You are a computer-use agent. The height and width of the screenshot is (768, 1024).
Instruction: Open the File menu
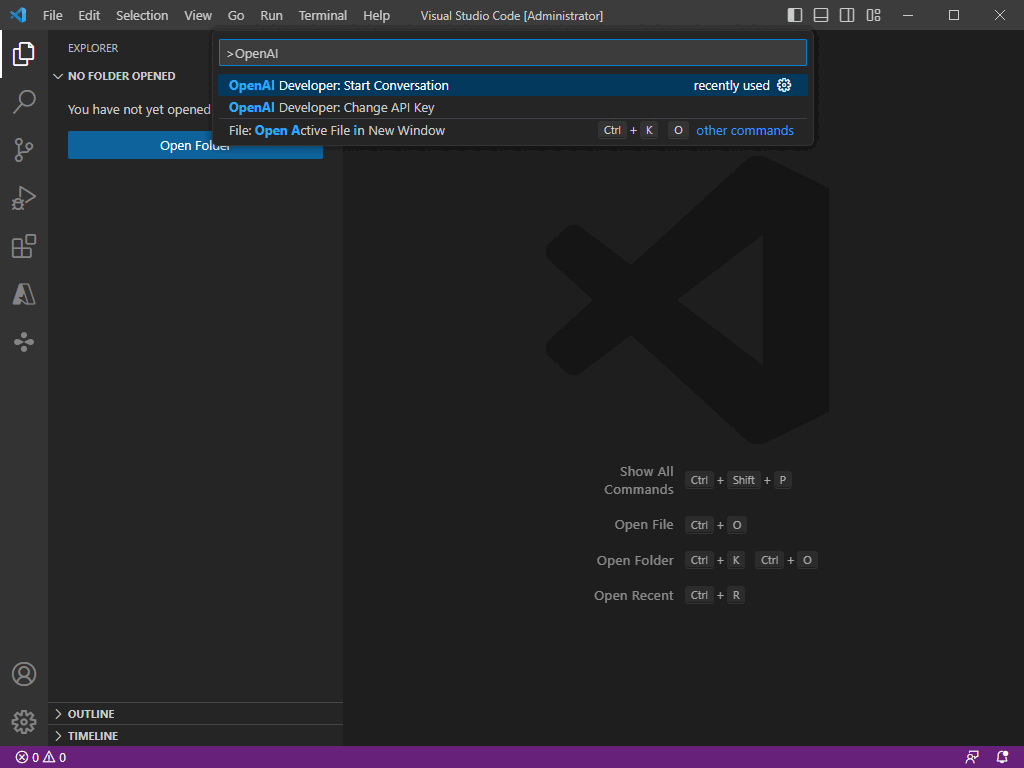tap(53, 15)
